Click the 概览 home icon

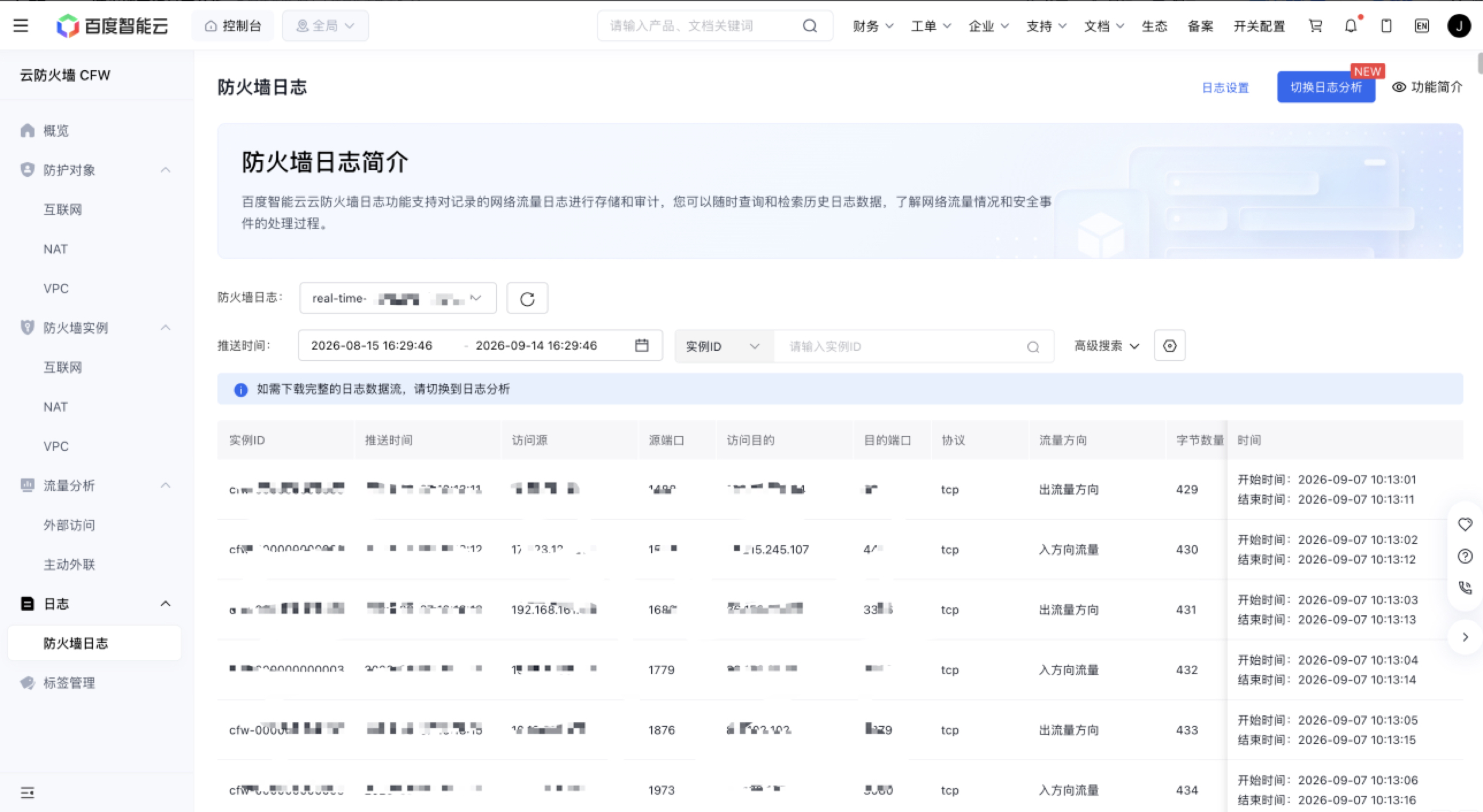click(27, 131)
